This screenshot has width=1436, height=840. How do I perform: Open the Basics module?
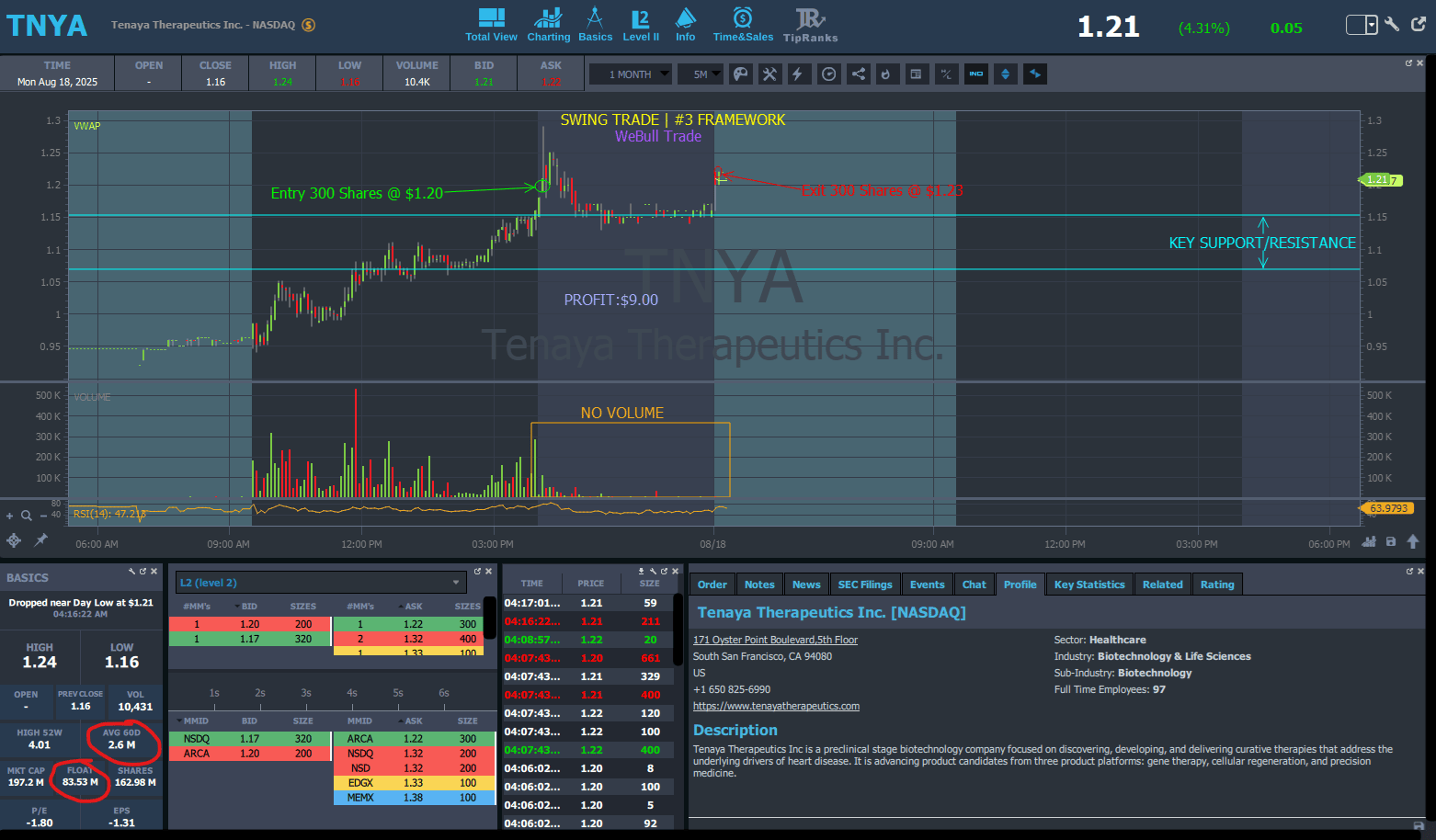[x=595, y=25]
